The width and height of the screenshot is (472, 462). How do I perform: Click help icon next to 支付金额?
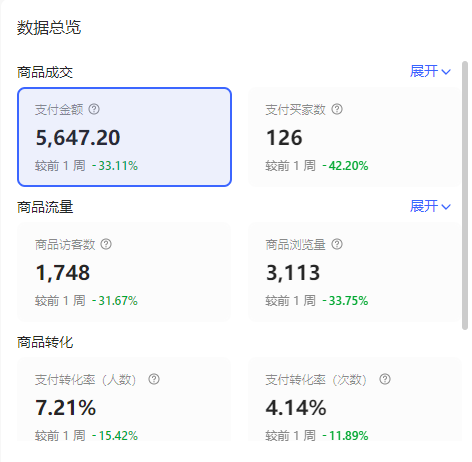pyautogui.click(x=94, y=109)
